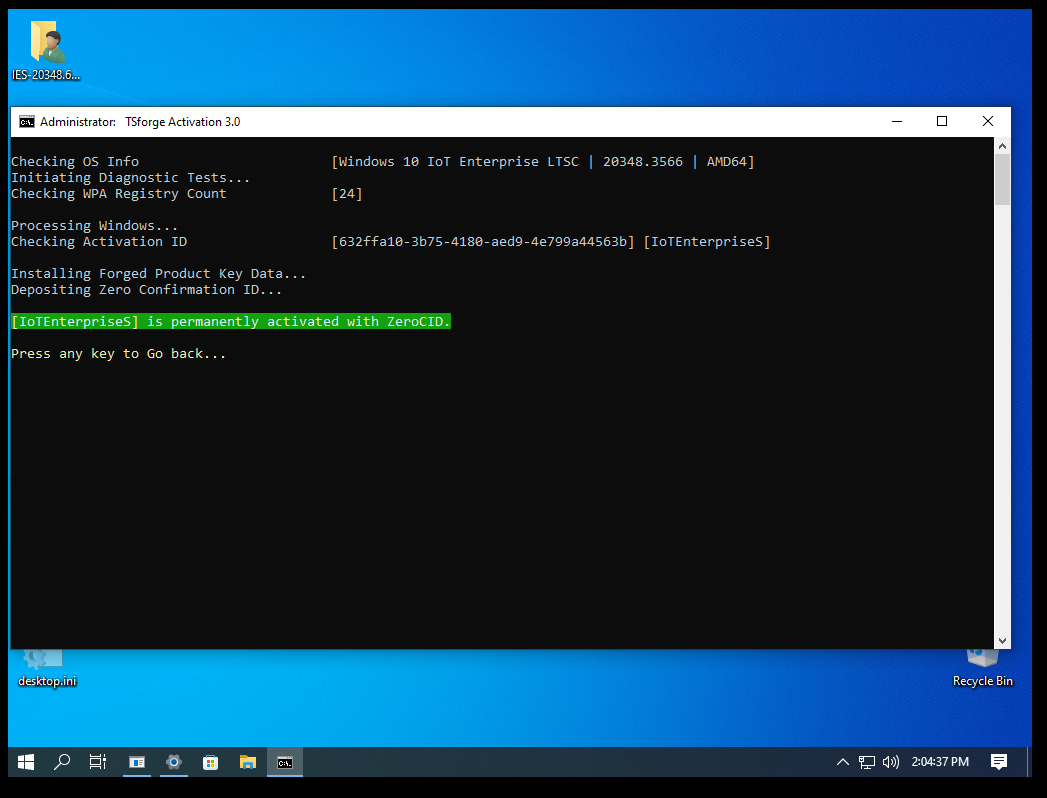Click the console vertical scrollbar thumb

pyautogui.click(x=1002, y=180)
